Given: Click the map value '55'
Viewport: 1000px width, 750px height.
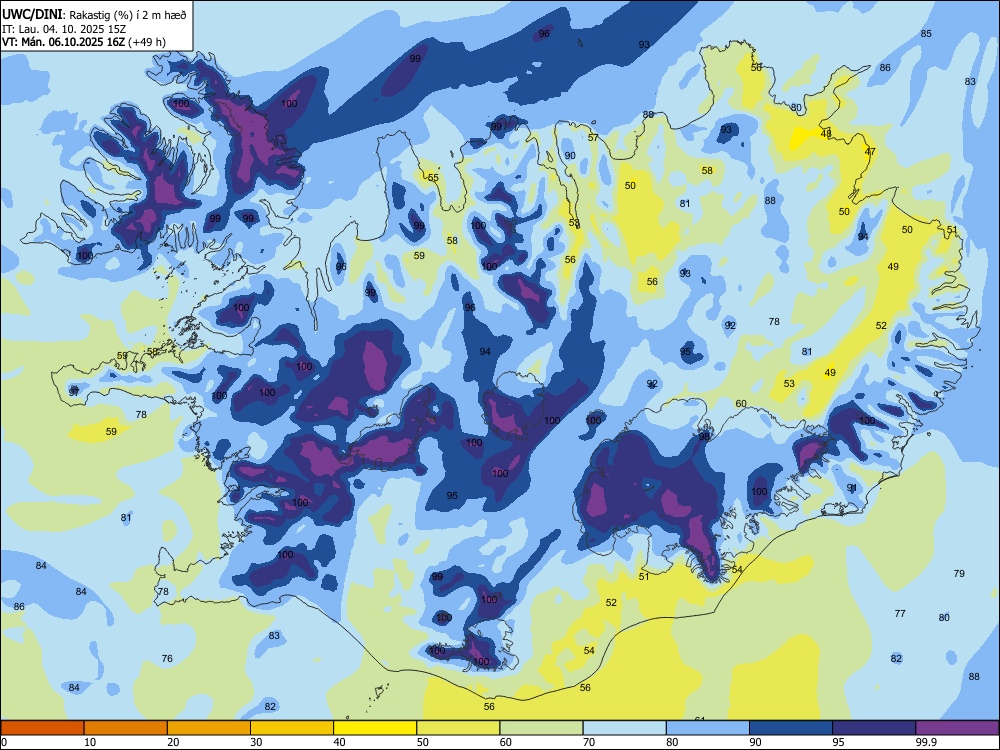Looking at the screenshot, I should (433, 178).
